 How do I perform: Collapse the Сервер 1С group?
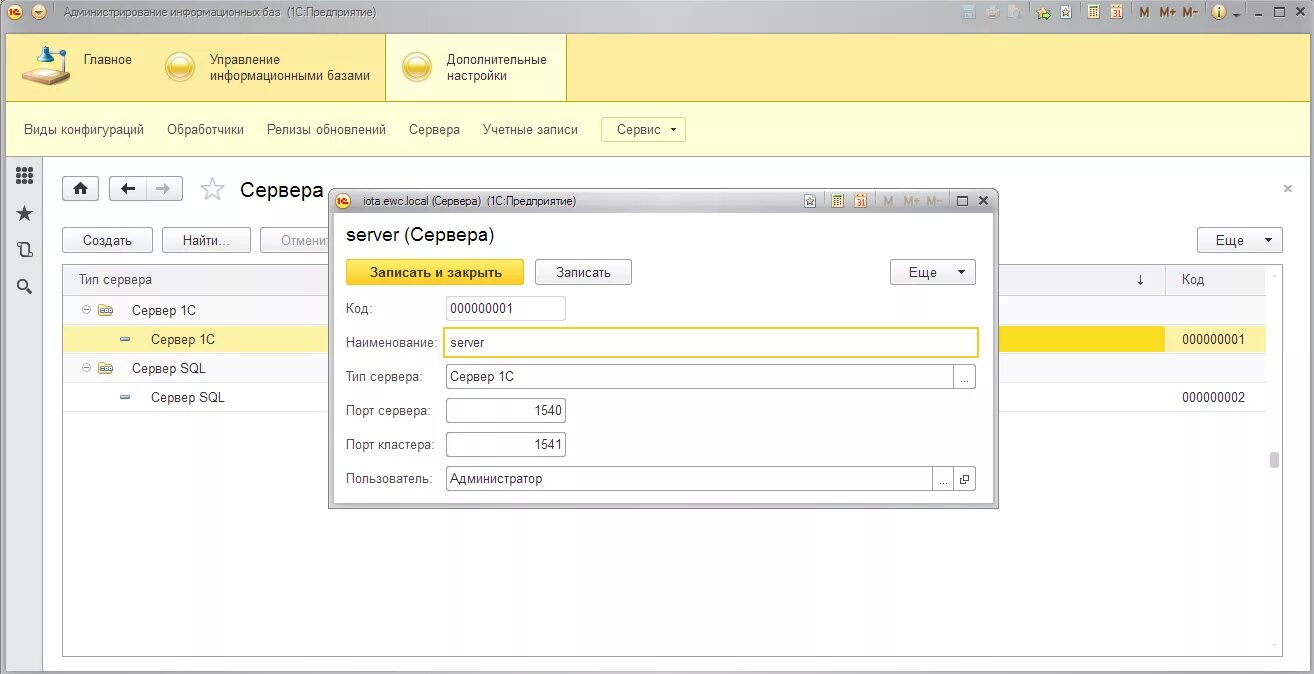pos(87,310)
